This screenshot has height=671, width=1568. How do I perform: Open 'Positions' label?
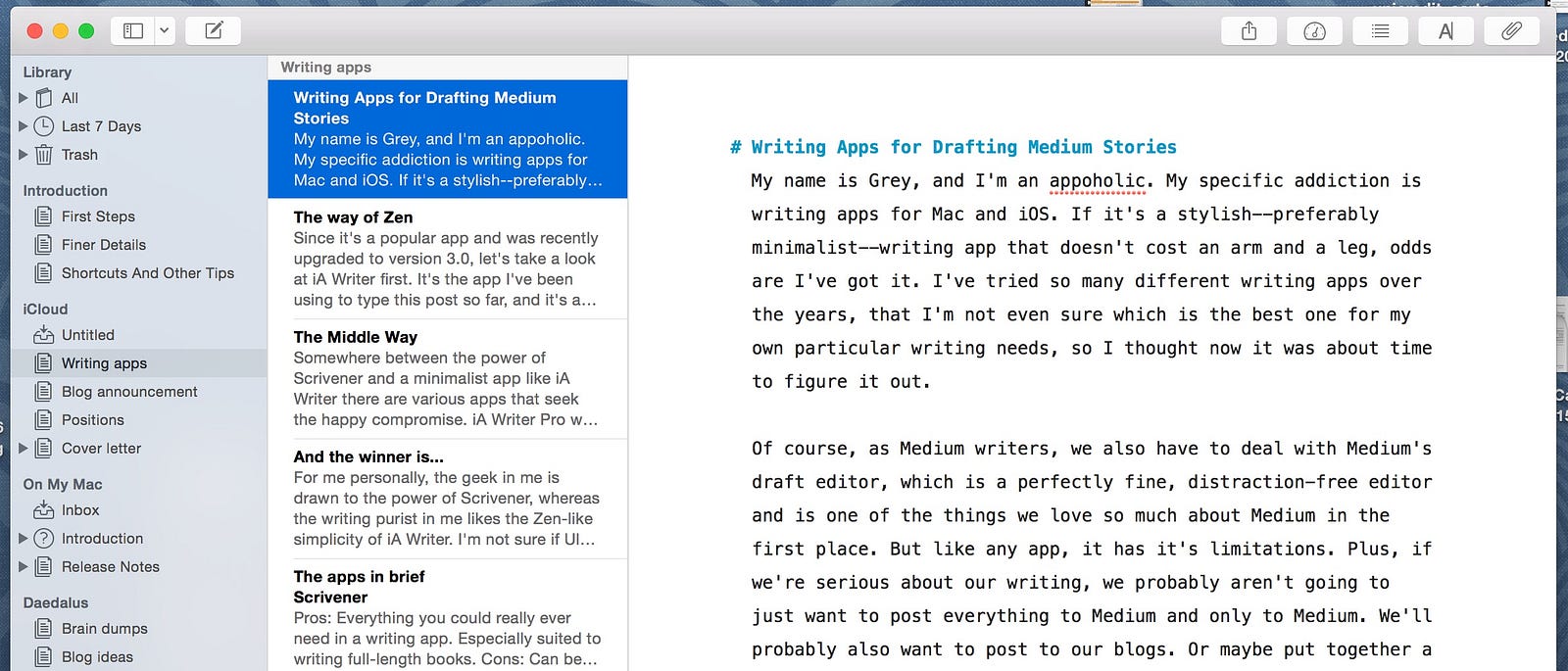(93, 420)
